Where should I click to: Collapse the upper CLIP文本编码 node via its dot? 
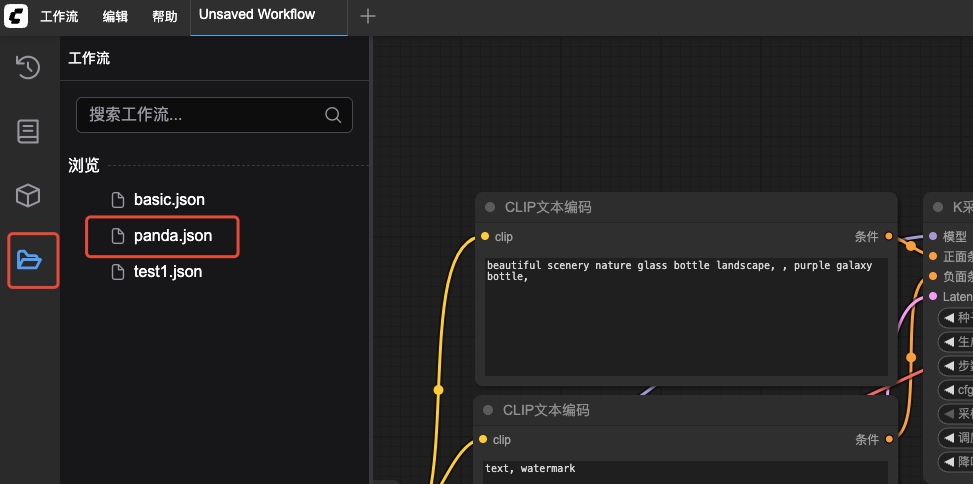[x=490, y=207]
